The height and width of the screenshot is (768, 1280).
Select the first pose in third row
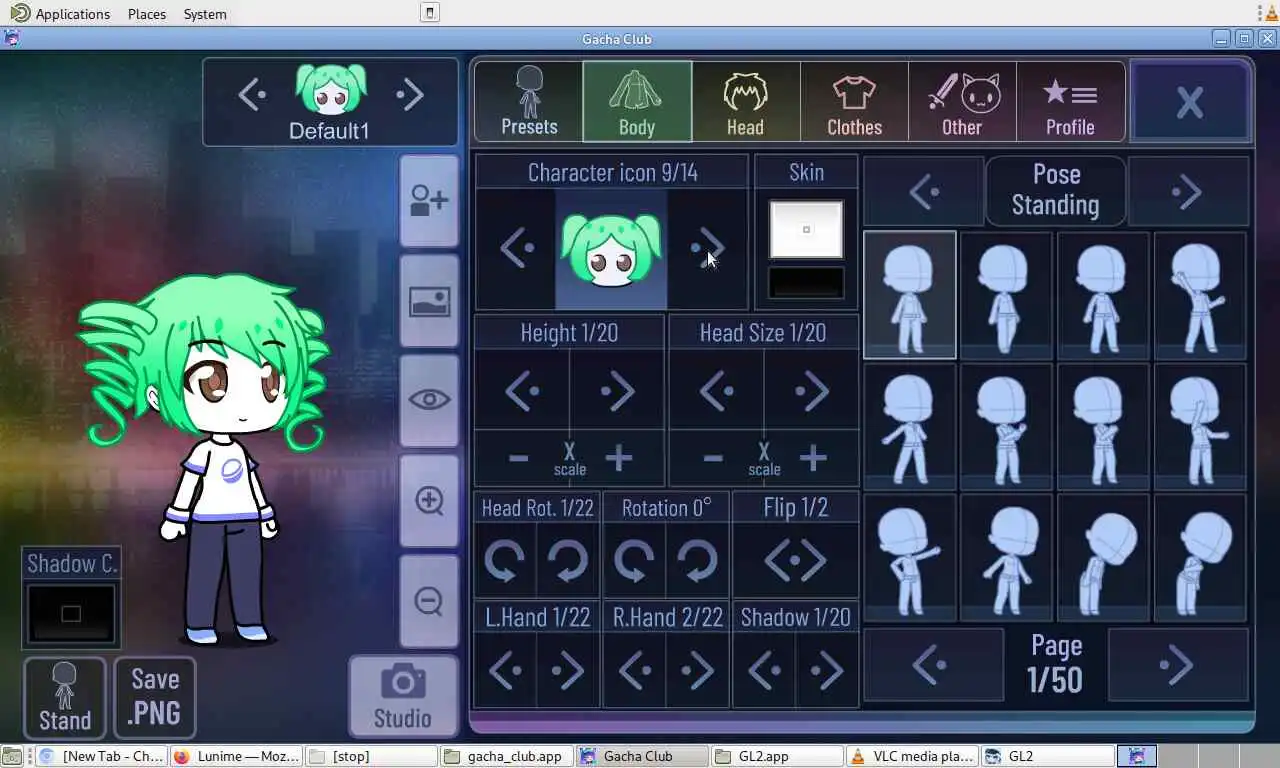[x=910, y=559]
